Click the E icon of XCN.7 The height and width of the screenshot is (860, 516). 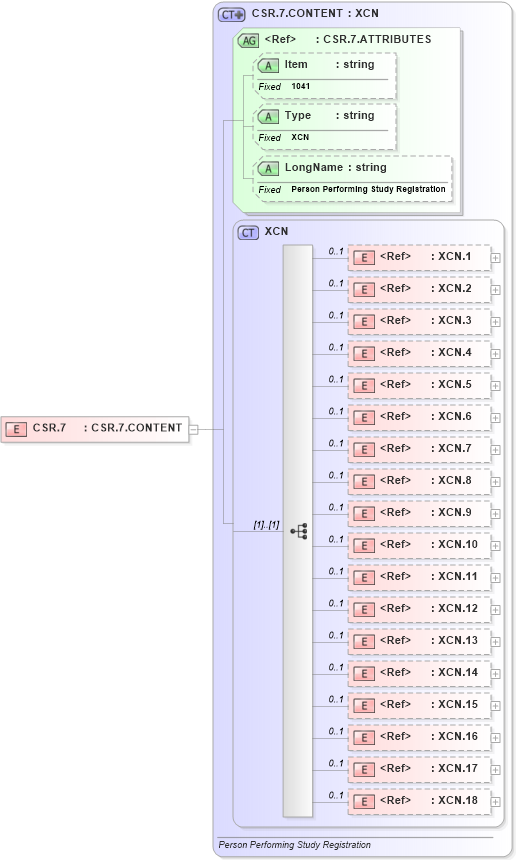coord(364,450)
